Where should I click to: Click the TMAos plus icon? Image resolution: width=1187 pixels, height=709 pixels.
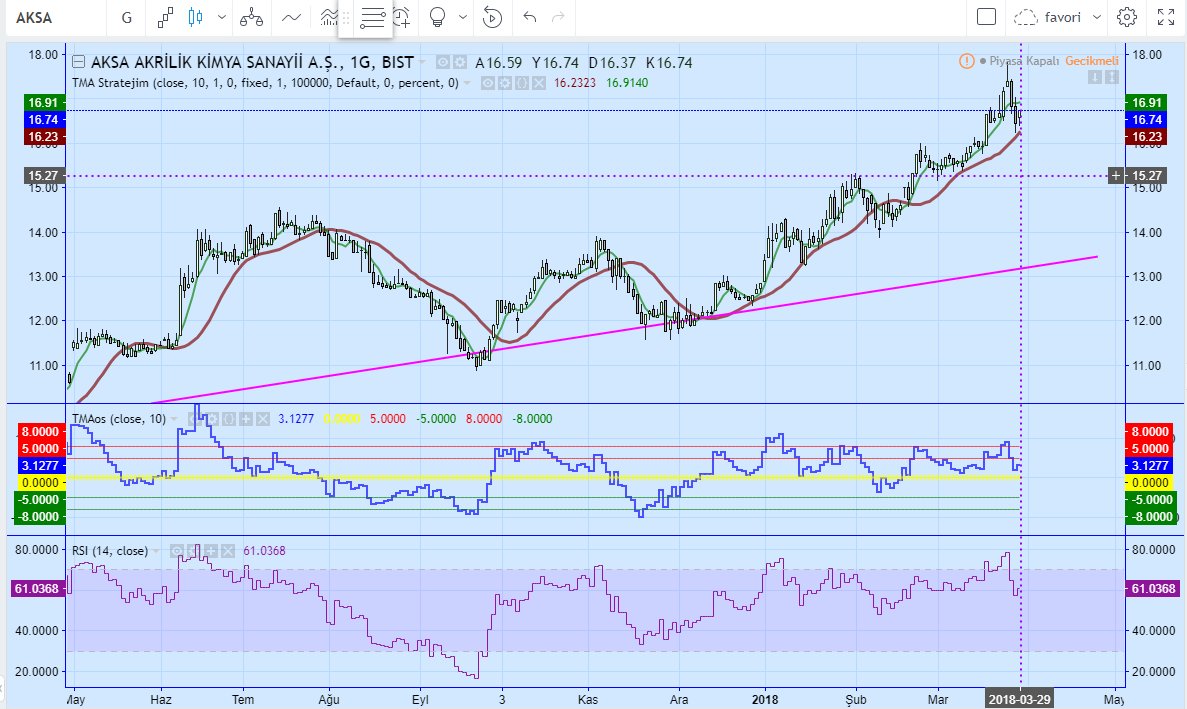(x=245, y=418)
